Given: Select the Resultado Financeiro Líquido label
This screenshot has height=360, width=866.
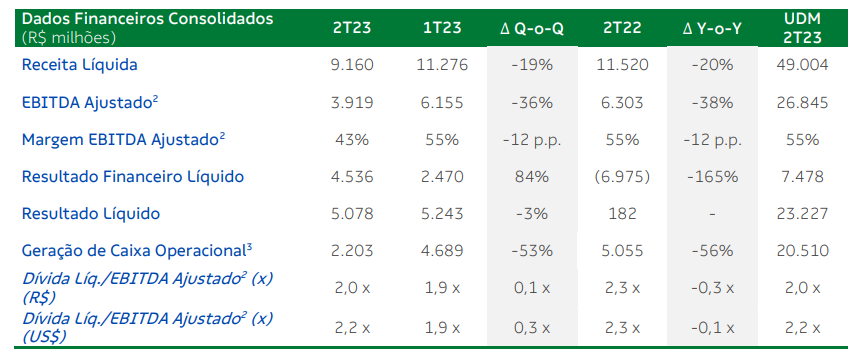Looking at the screenshot, I should [x=133, y=177].
